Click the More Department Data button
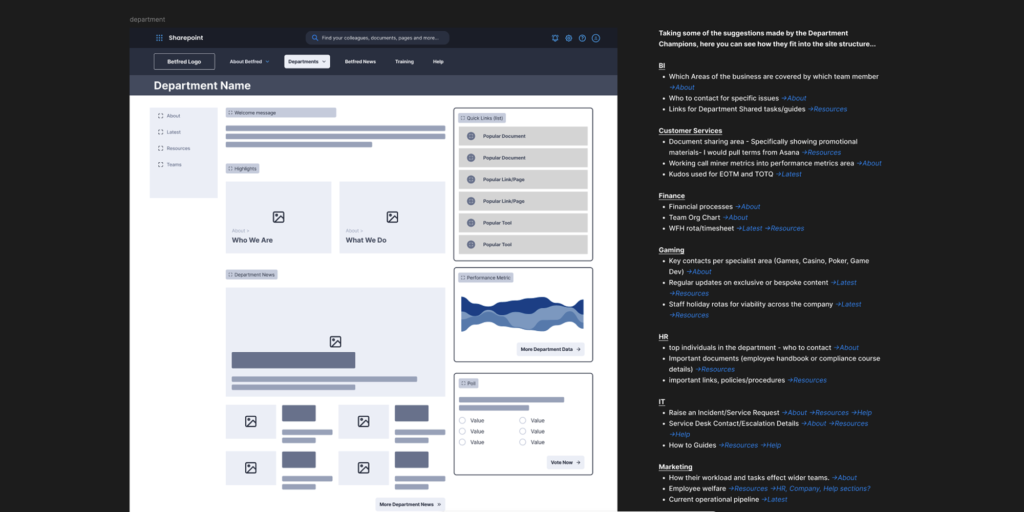 [x=550, y=349]
